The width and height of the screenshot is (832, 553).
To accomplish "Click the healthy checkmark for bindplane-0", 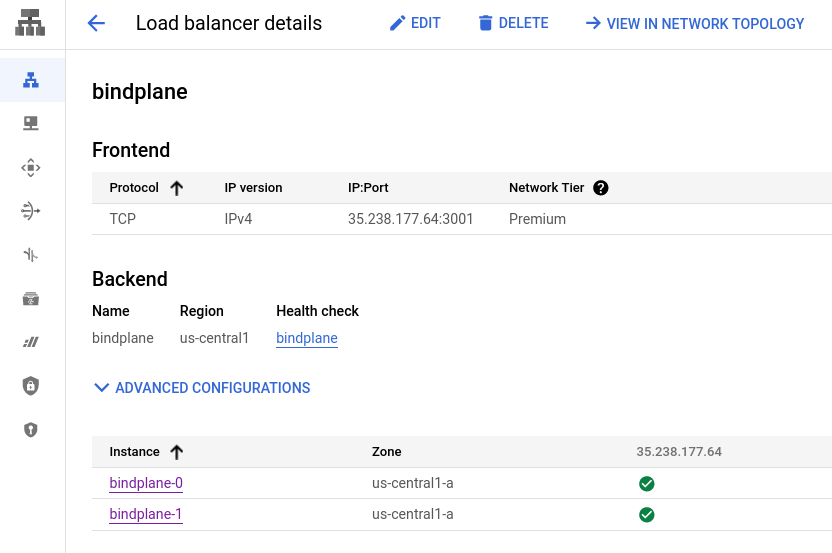I will click(646, 483).
